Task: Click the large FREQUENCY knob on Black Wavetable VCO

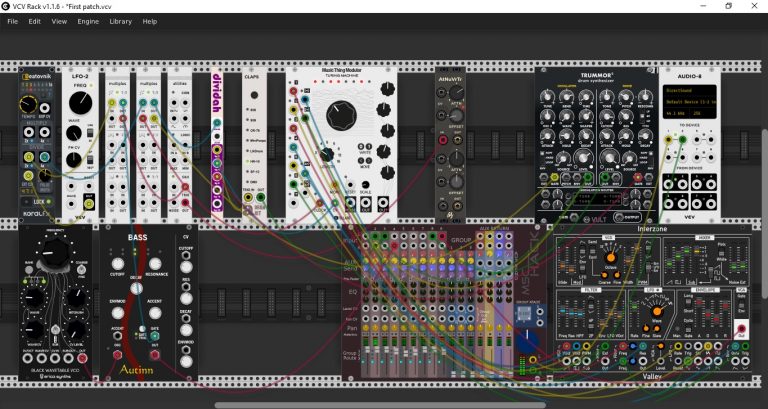Action: point(55,251)
